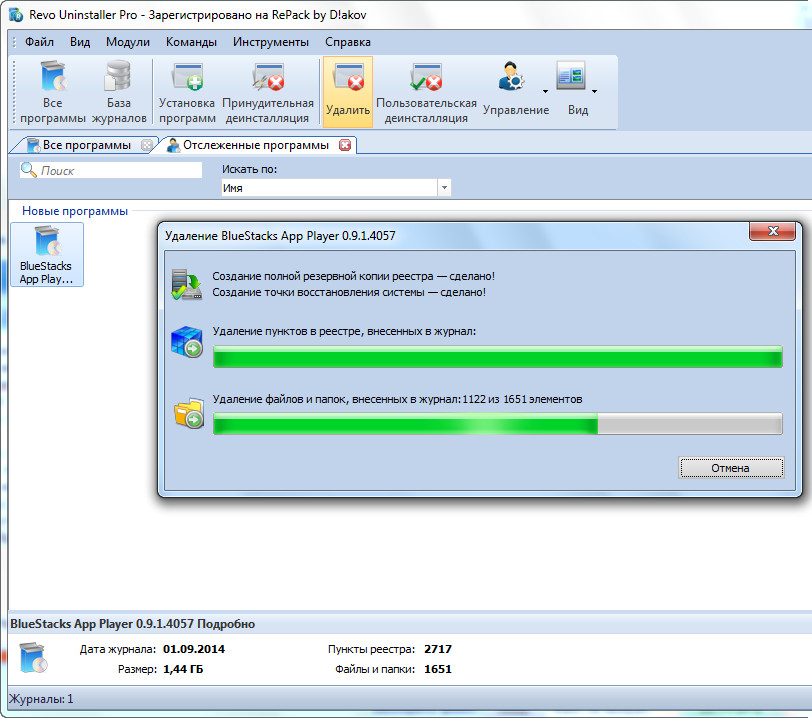
Task: Open the Инструменты menu
Action: 271,42
